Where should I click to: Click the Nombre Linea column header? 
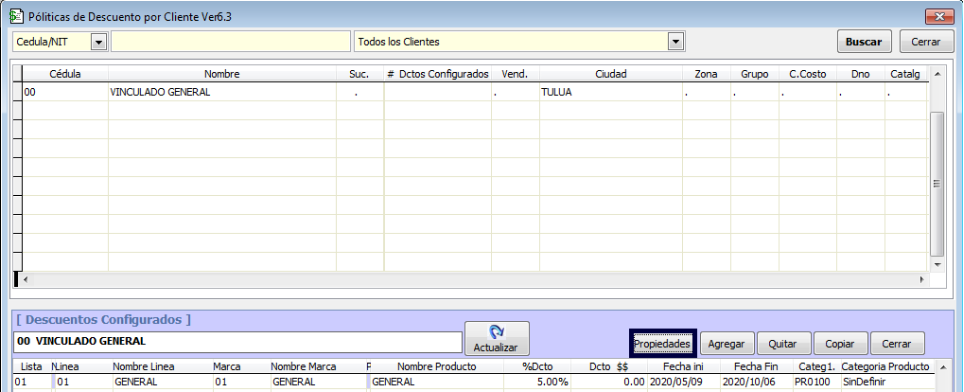coord(143,366)
